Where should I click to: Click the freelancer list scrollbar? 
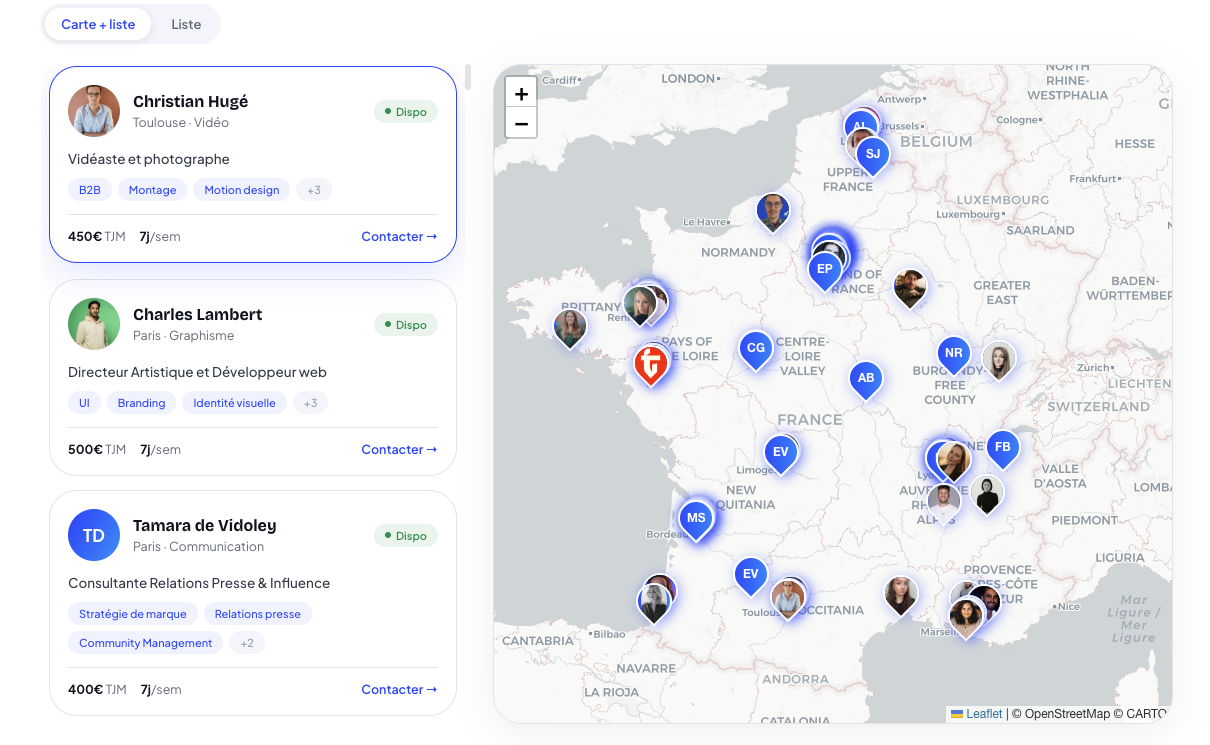[468, 78]
